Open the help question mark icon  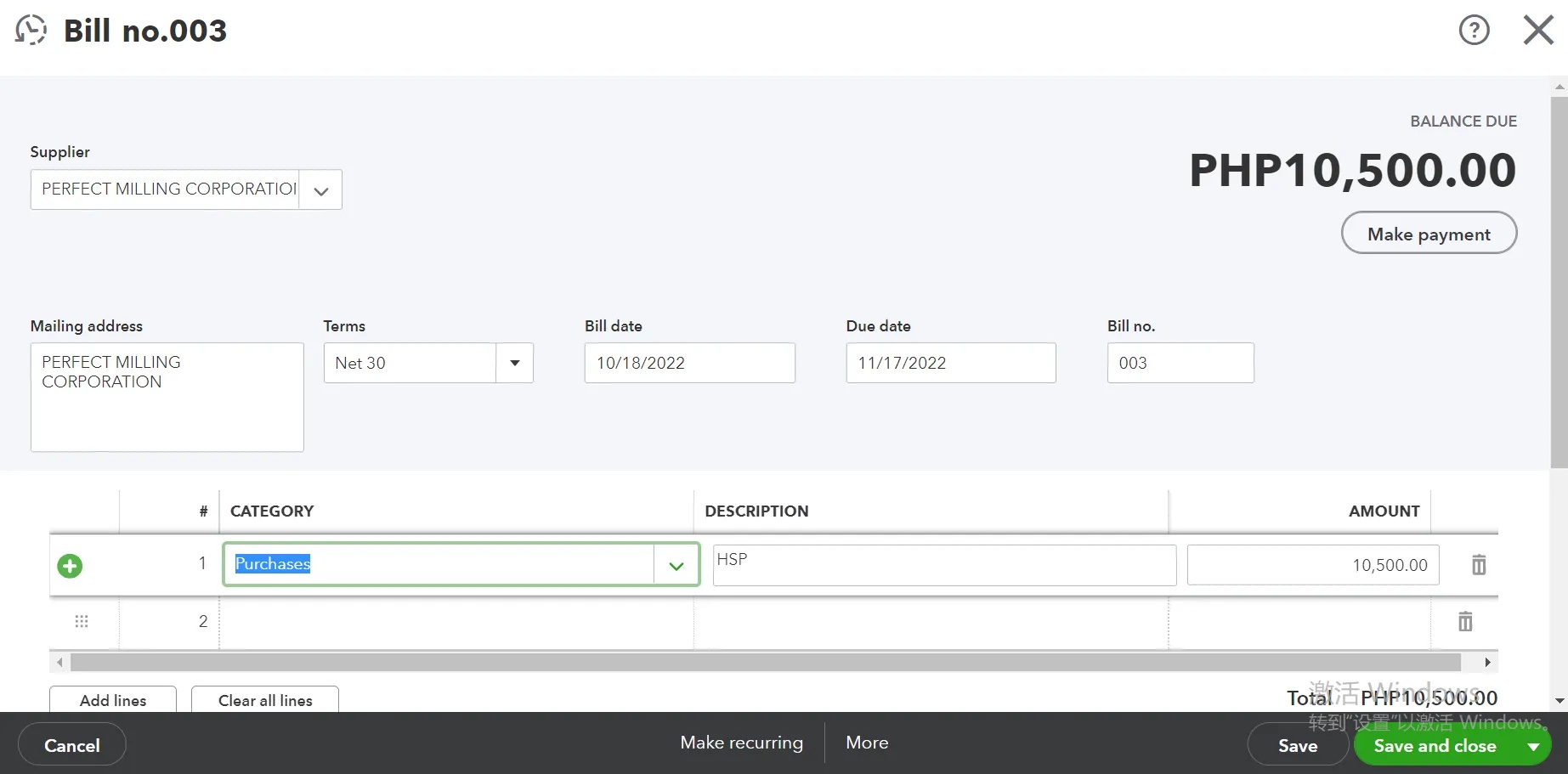[x=1474, y=31]
